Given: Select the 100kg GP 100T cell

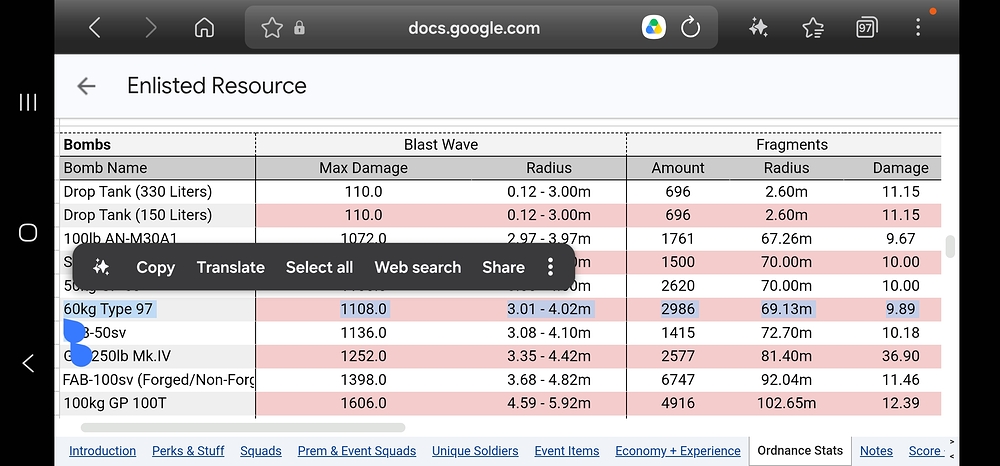Looking at the screenshot, I should 158,403.
